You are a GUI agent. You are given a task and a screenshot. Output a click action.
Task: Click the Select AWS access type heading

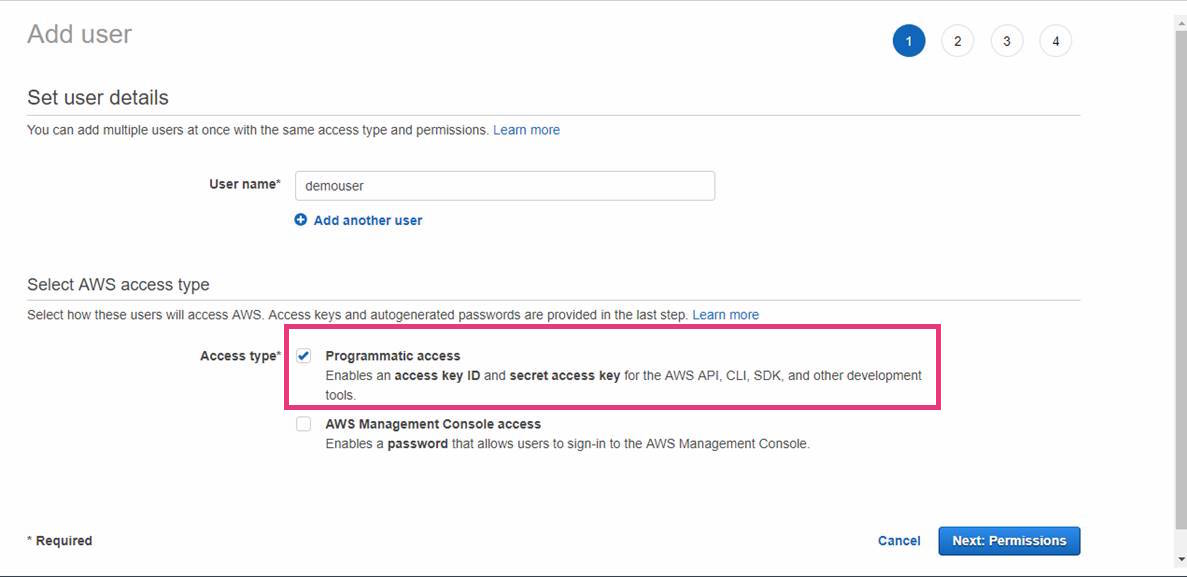118,285
